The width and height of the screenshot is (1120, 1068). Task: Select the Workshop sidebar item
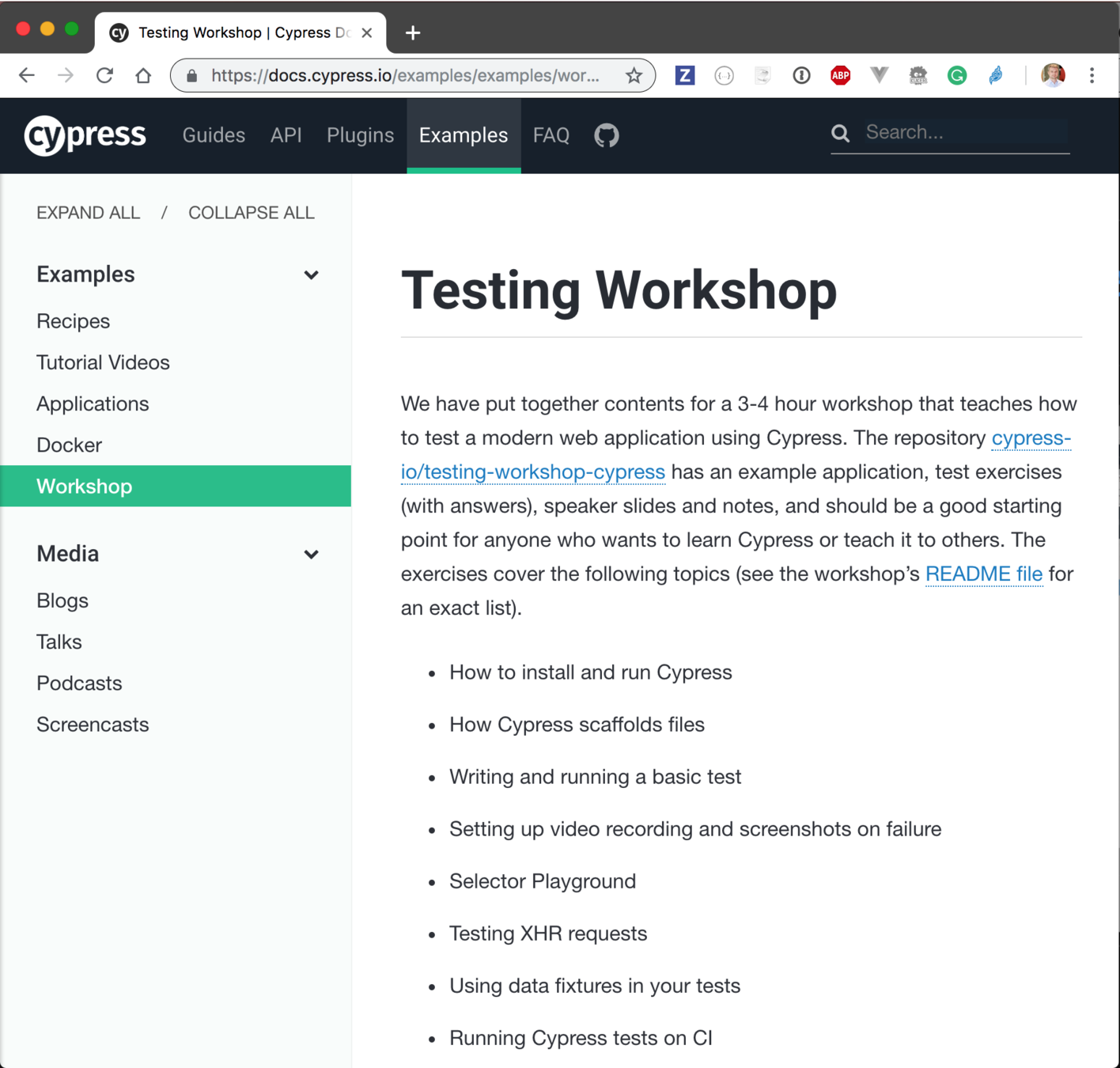[176, 486]
